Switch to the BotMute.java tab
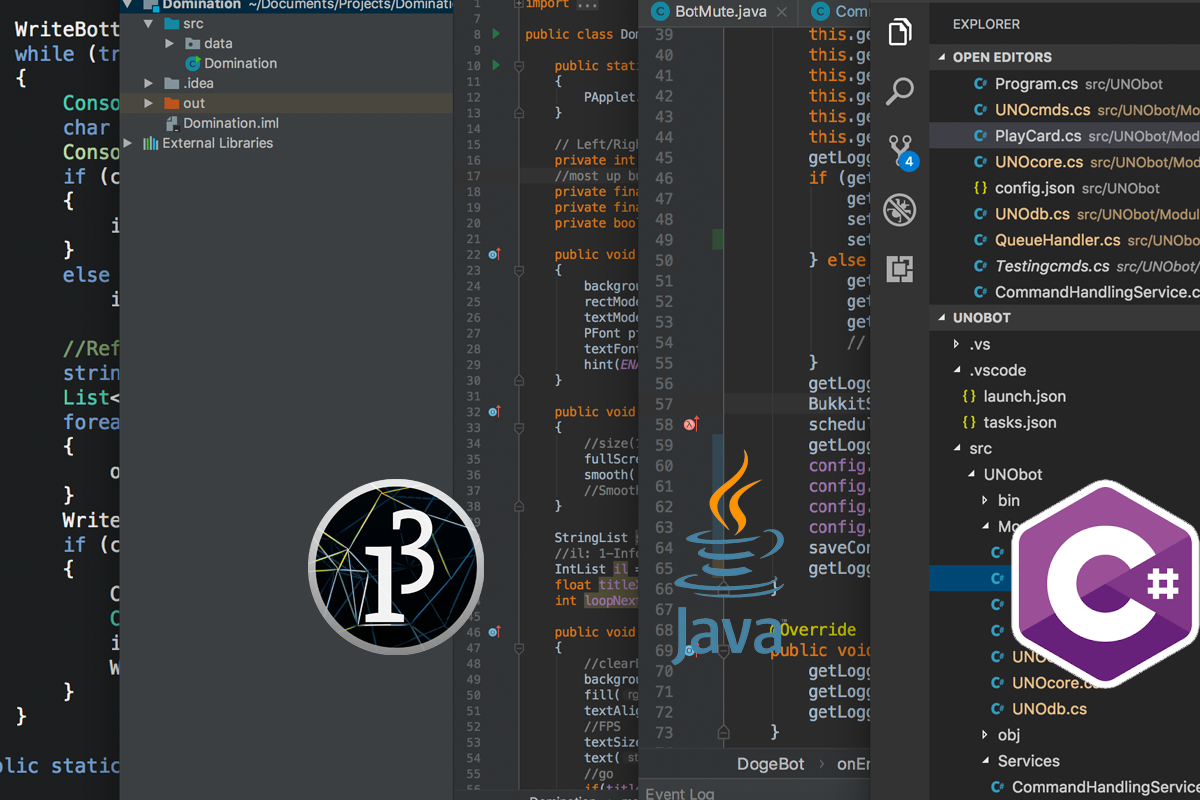 [721, 12]
